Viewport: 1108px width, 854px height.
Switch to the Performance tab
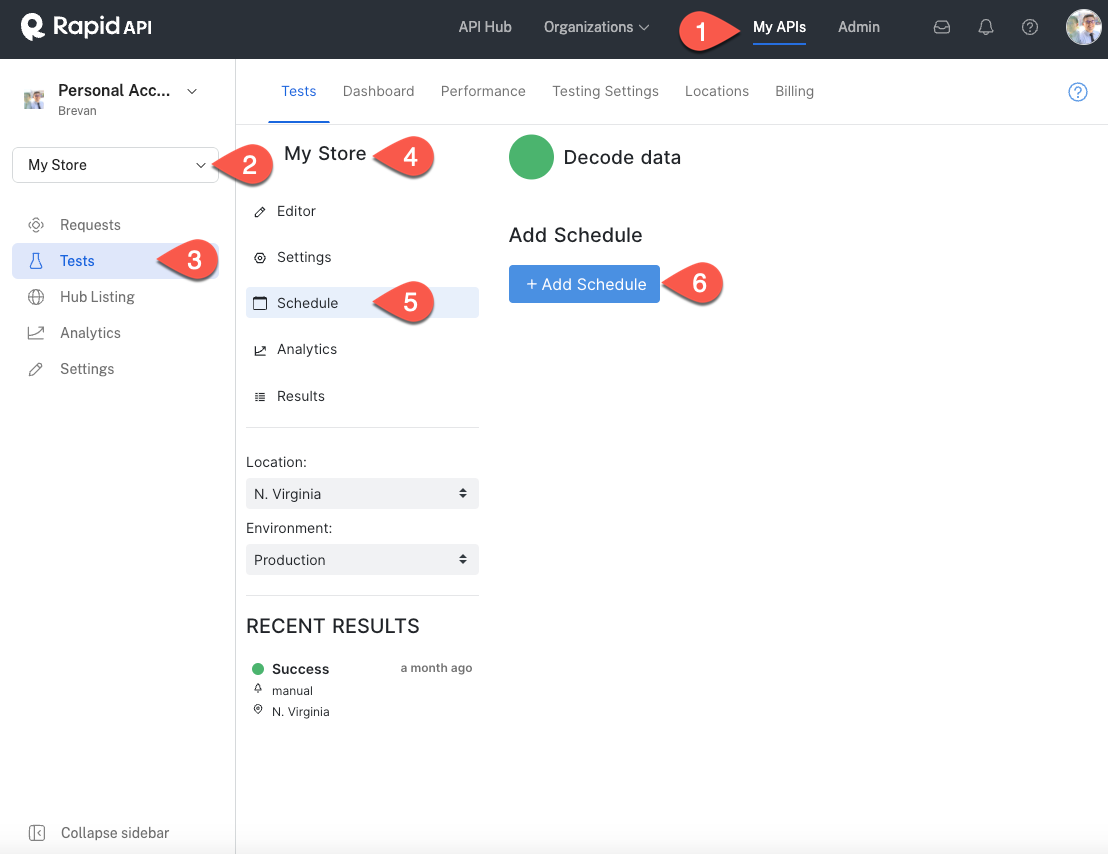[x=483, y=91]
